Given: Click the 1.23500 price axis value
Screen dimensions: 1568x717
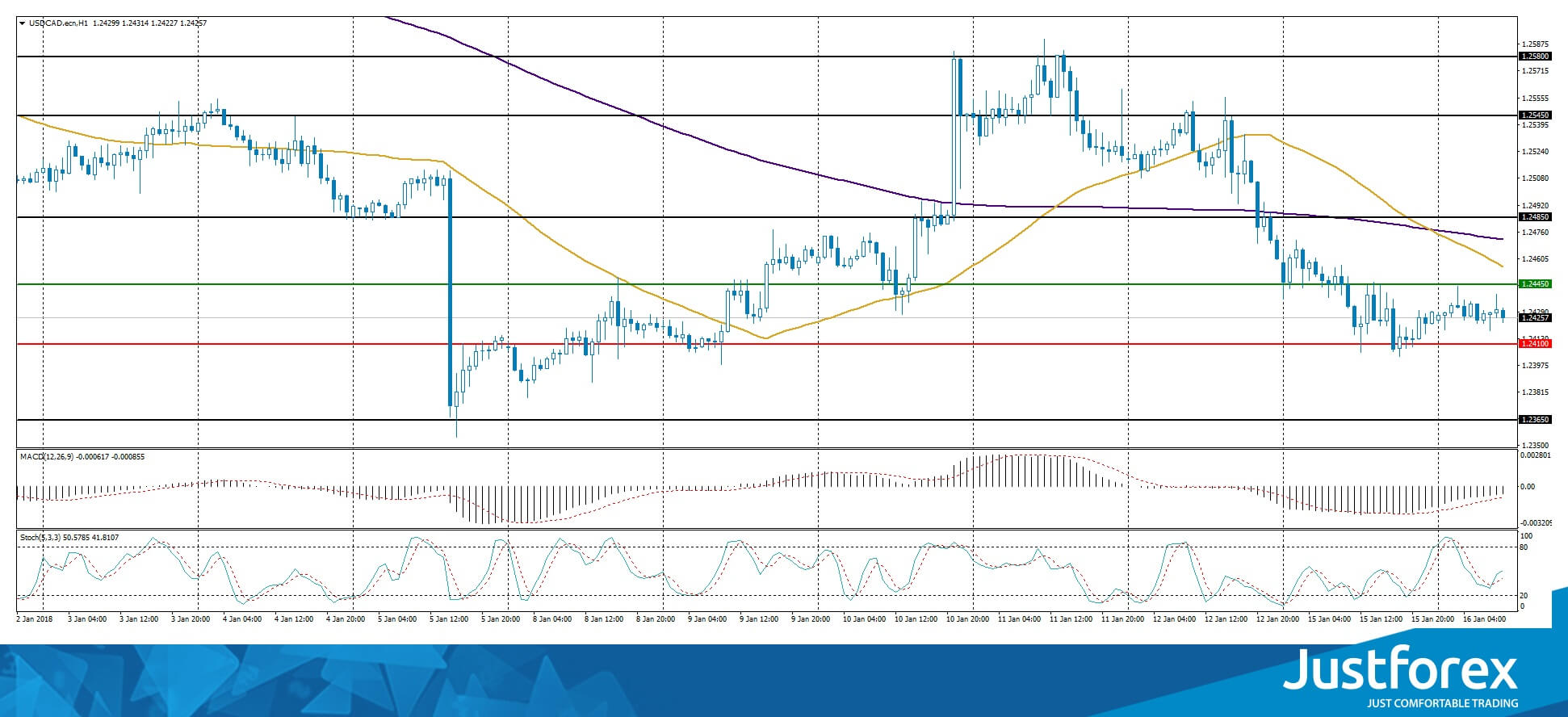Looking at the screenshot, I should (1535, 446).
